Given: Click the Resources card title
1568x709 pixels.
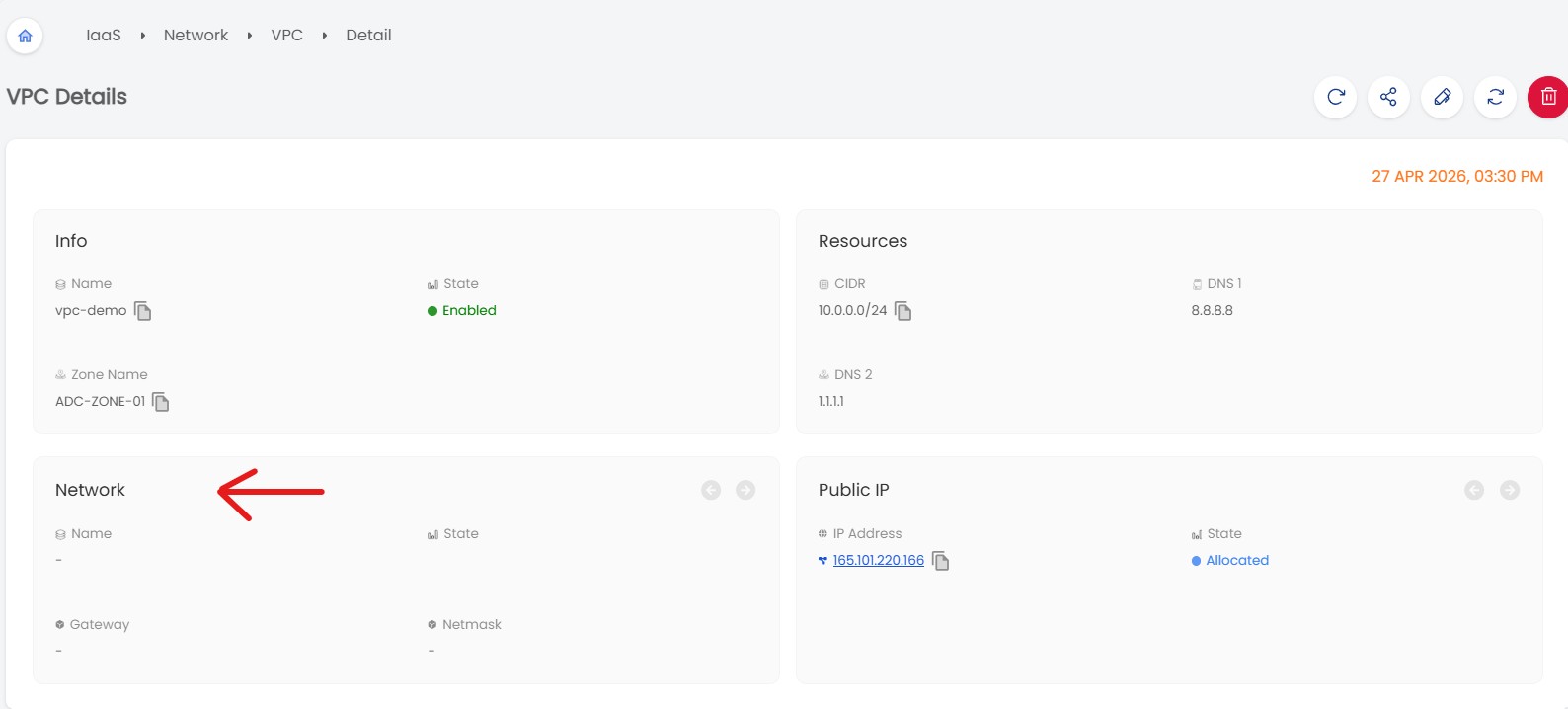Looking at the screenshot, I should pyautogui.click(x=863, y=241).
